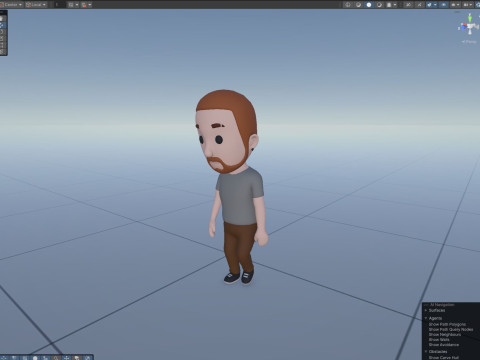This screenshot has width=480, height=360.
Task: Select the Rotate tool
Action: (3, 32)
